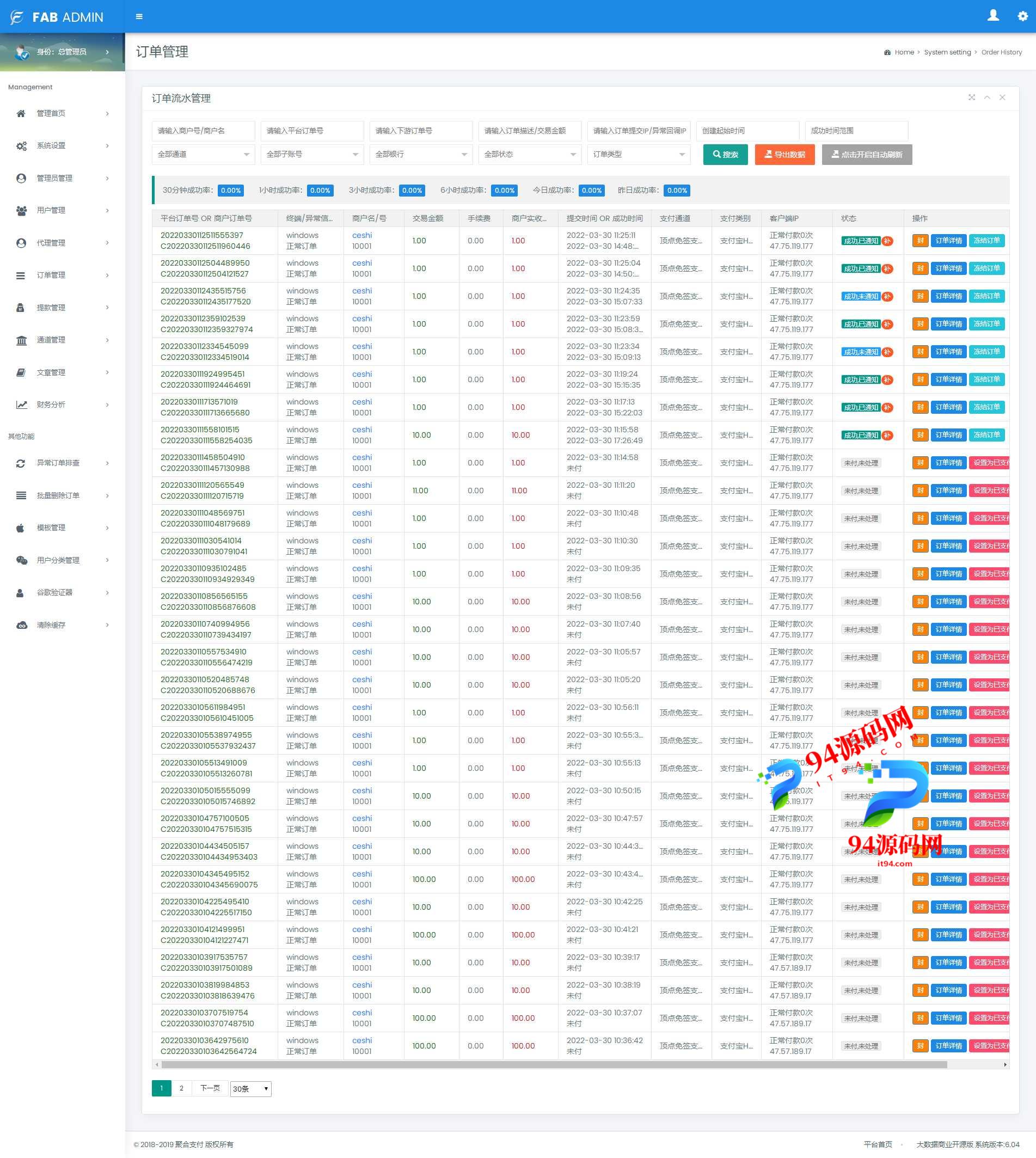Click the 下一页 pagination button
Image resolution: width=1036 pixels, height=1158 pixels.
(210, 1088)
